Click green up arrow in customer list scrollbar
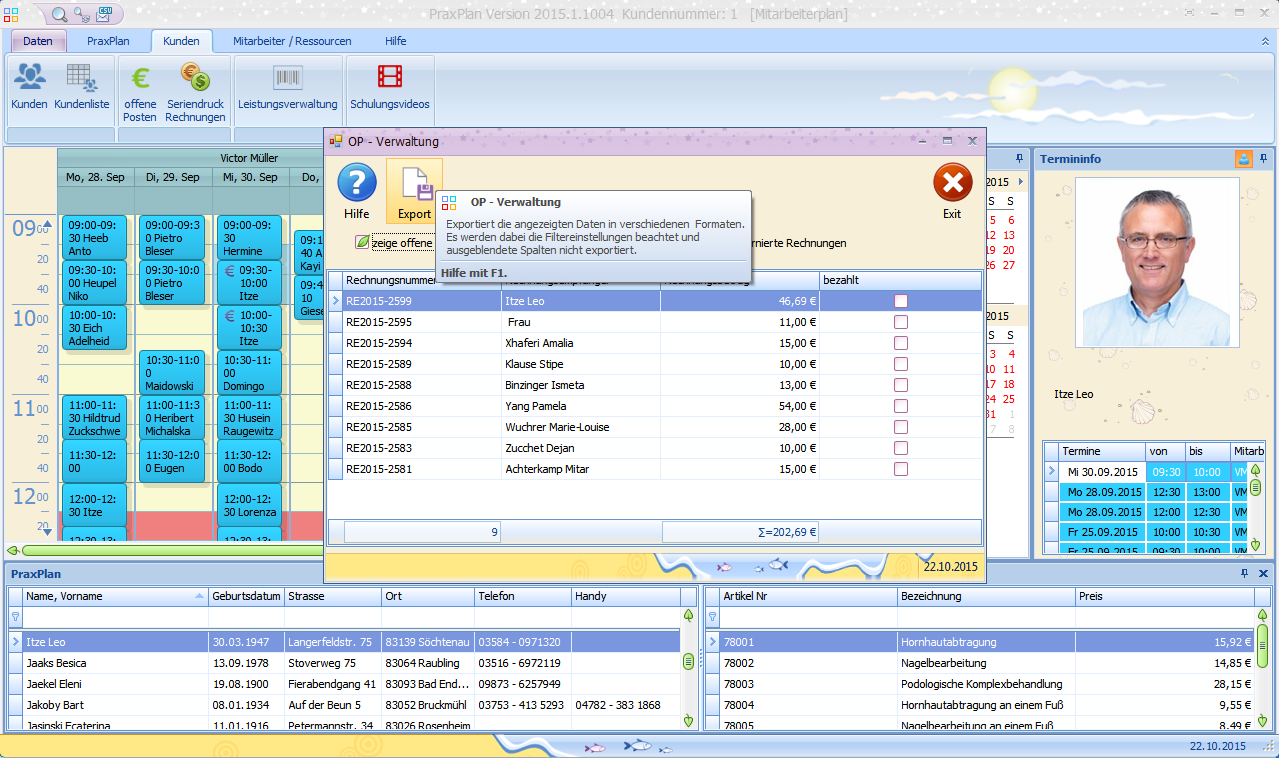This screenshot has height=758, width=1279. [x=688, y=615]
